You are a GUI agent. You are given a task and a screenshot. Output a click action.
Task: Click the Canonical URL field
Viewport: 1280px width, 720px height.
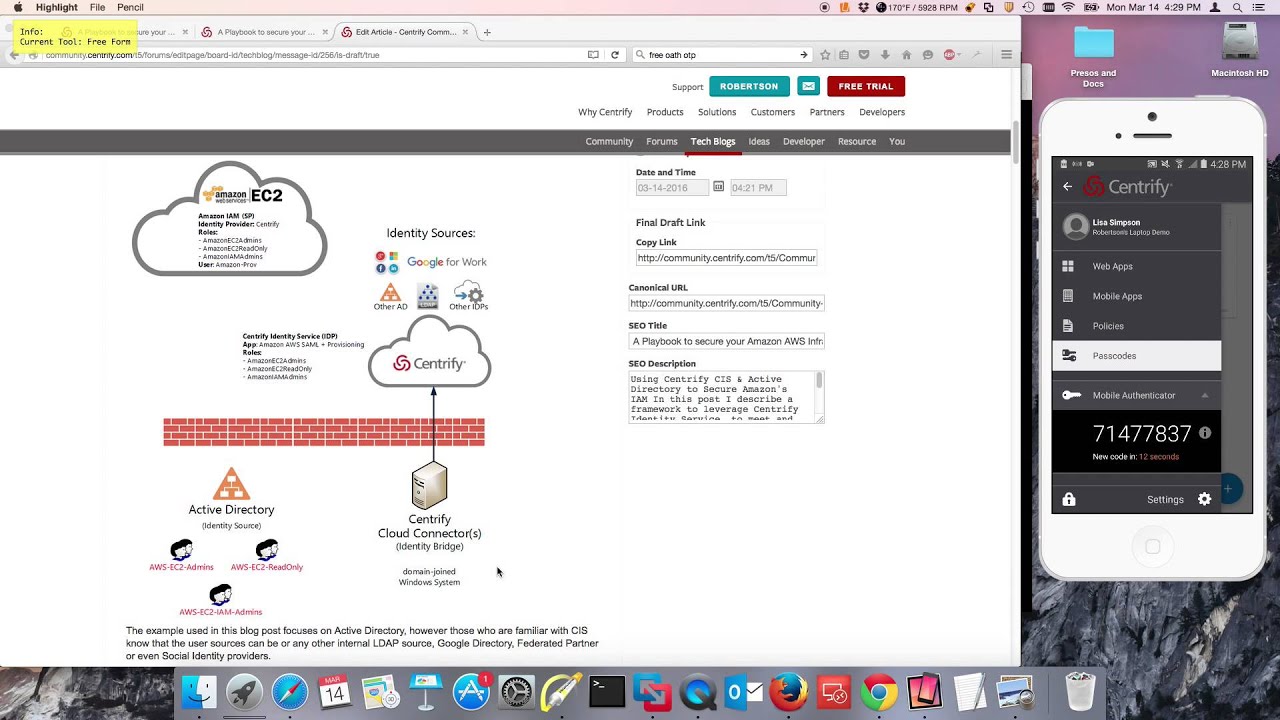coord(726,303)
